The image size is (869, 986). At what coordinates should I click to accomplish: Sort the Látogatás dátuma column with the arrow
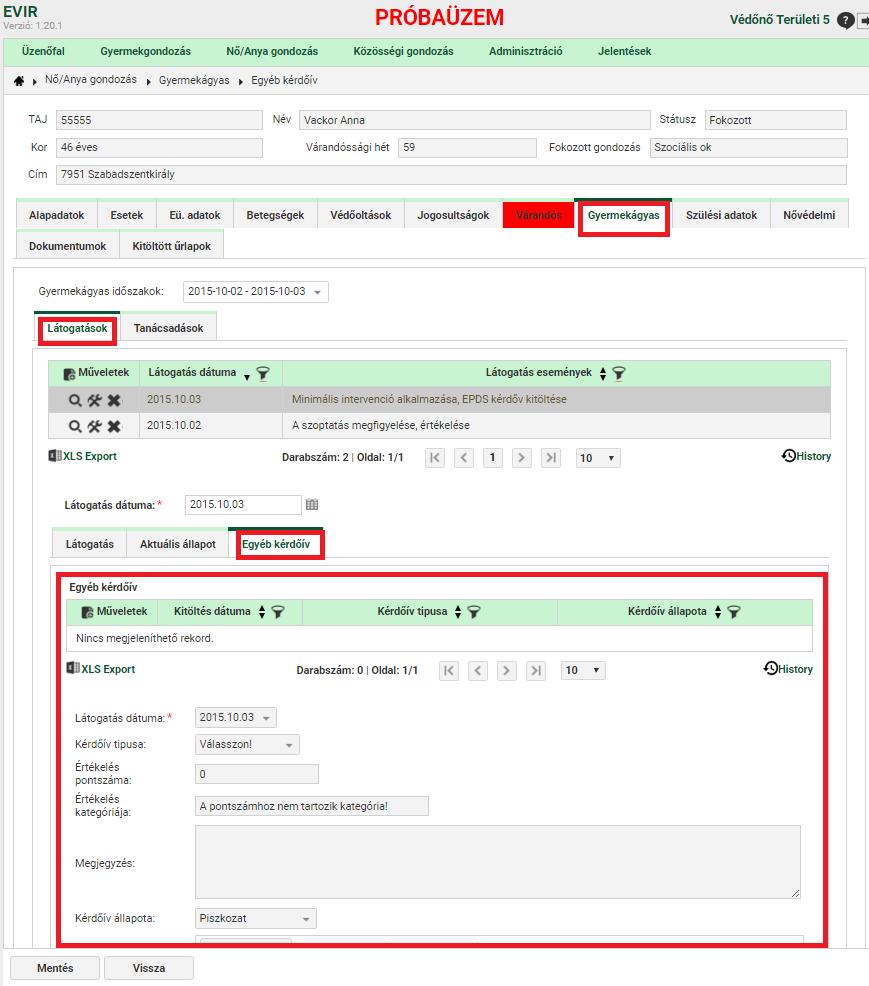[246, 376]
